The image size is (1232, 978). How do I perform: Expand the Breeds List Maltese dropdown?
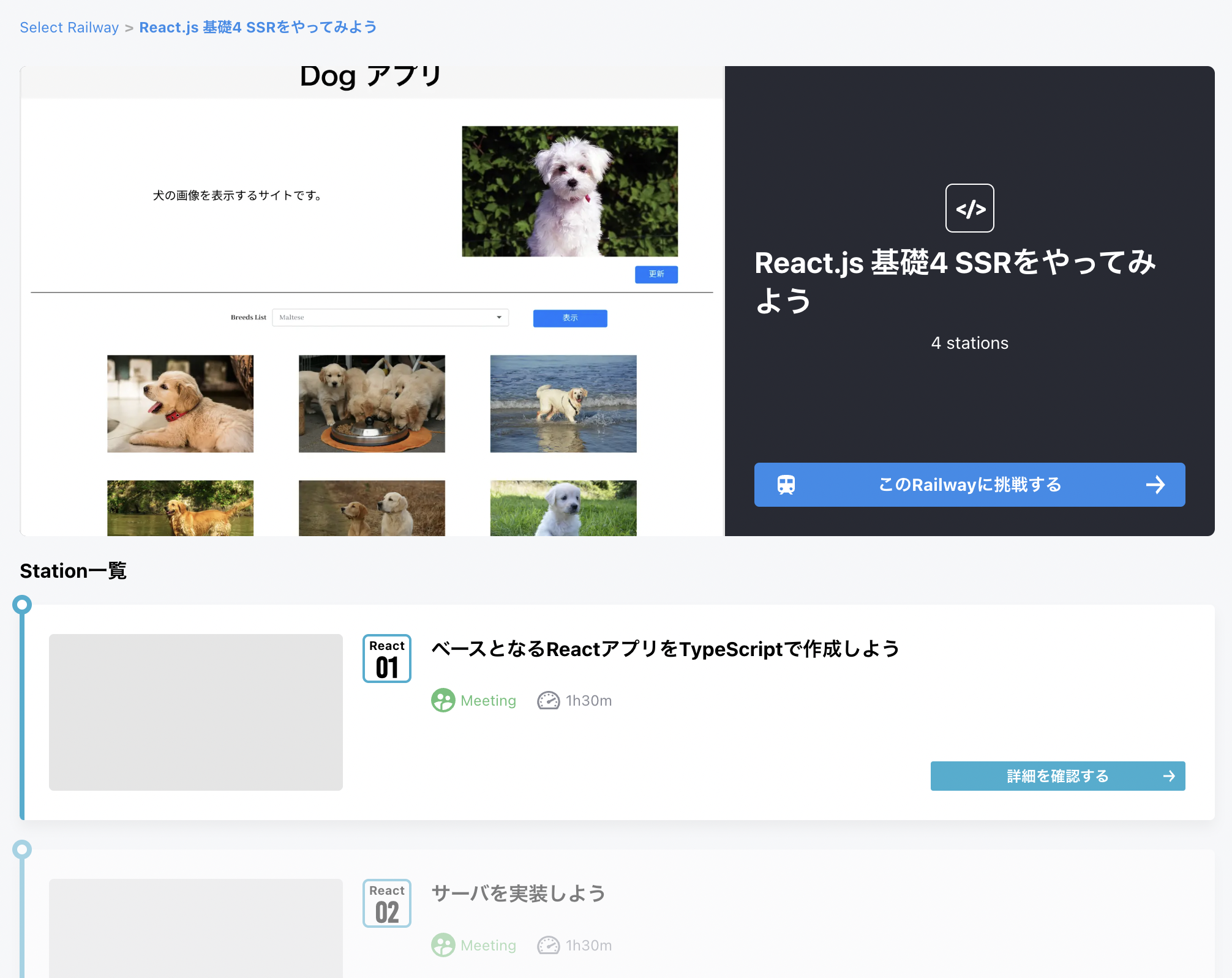pyautogui.click(x=390, y=318)
